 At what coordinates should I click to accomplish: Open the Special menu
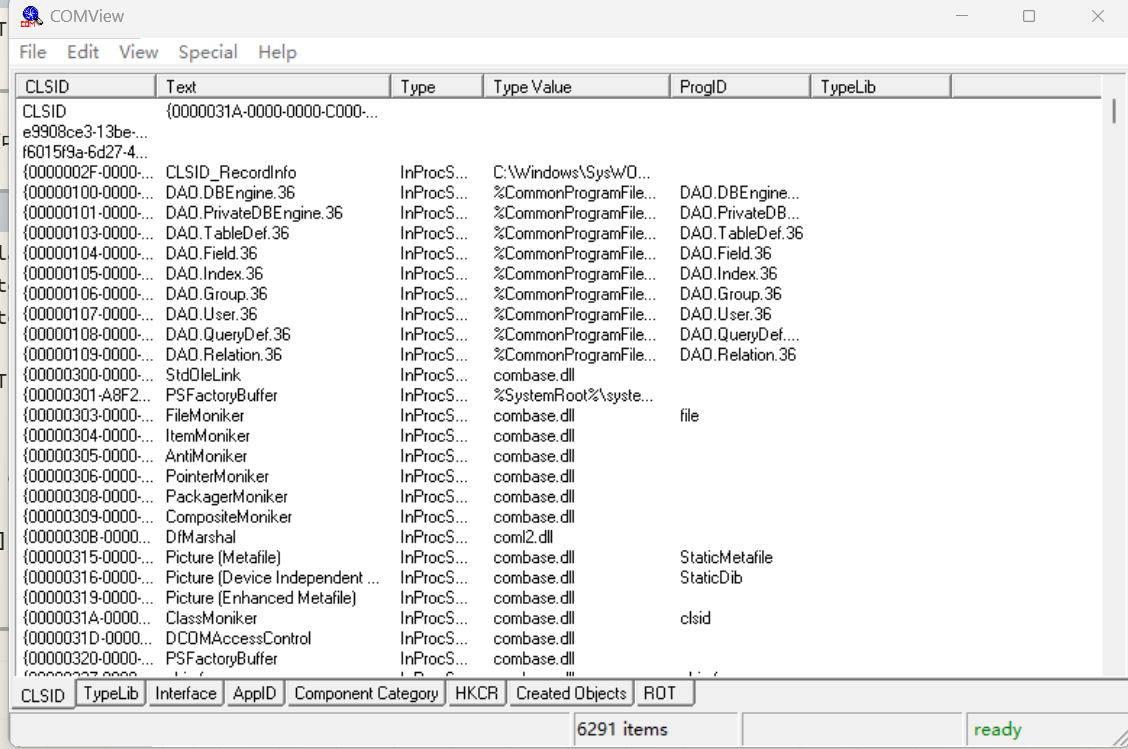coord(208,52)
